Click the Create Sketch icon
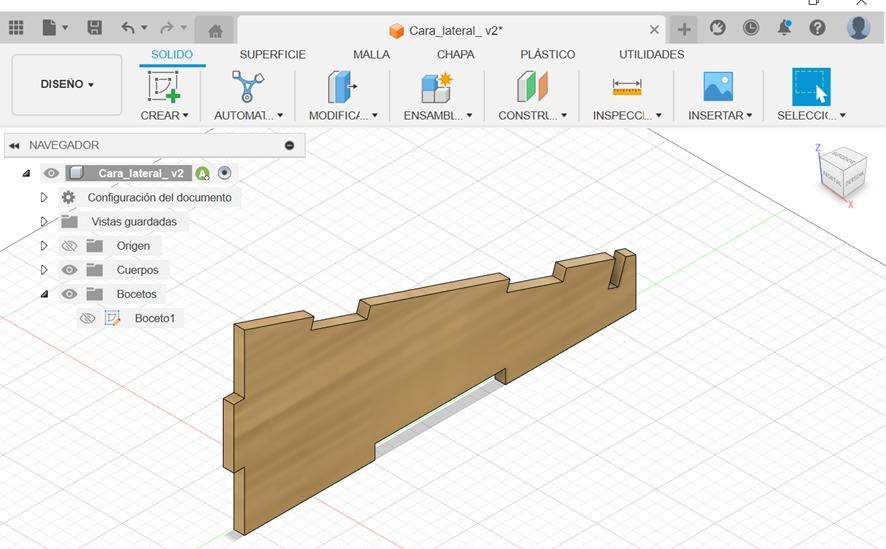Viewport: 886px width, 549px height. 164,86
